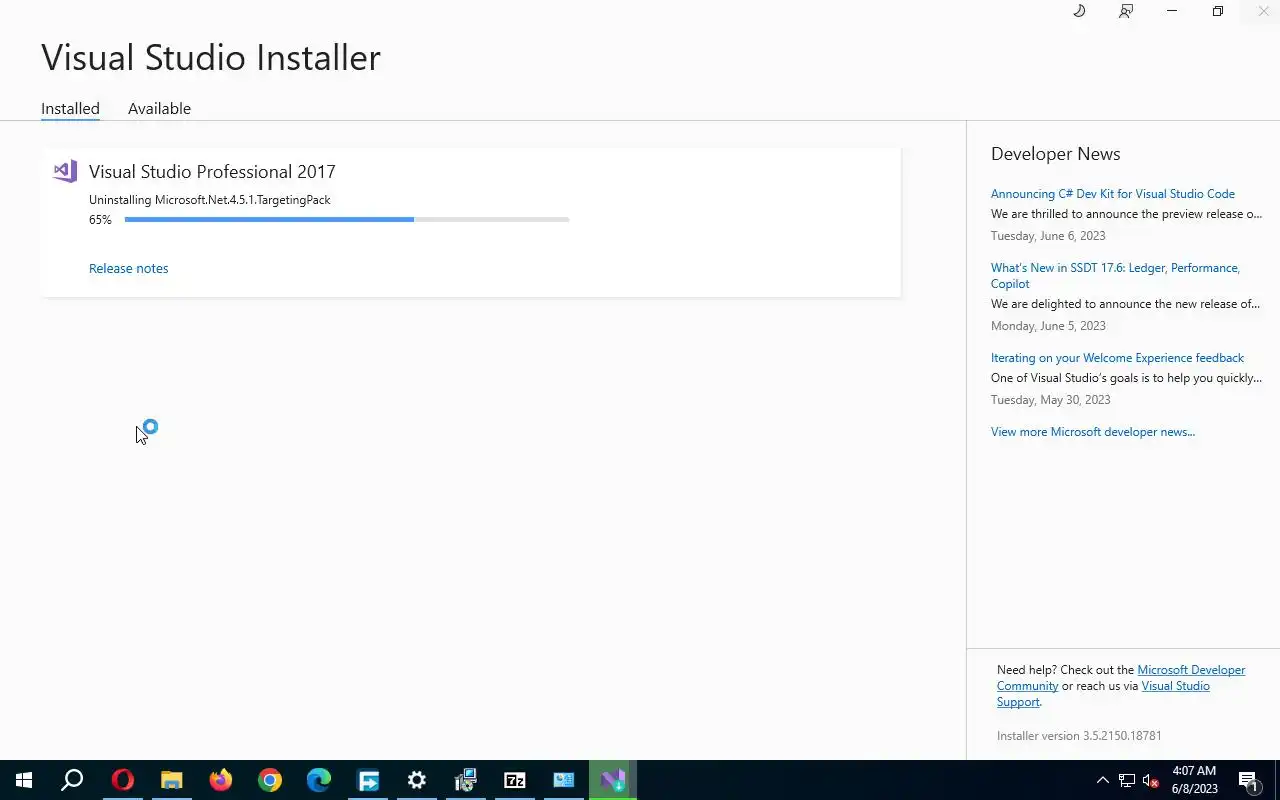Launch Opera browser from taskbar
The height and width of the screenshot is (800, 1280).
(x=122, y=780)
